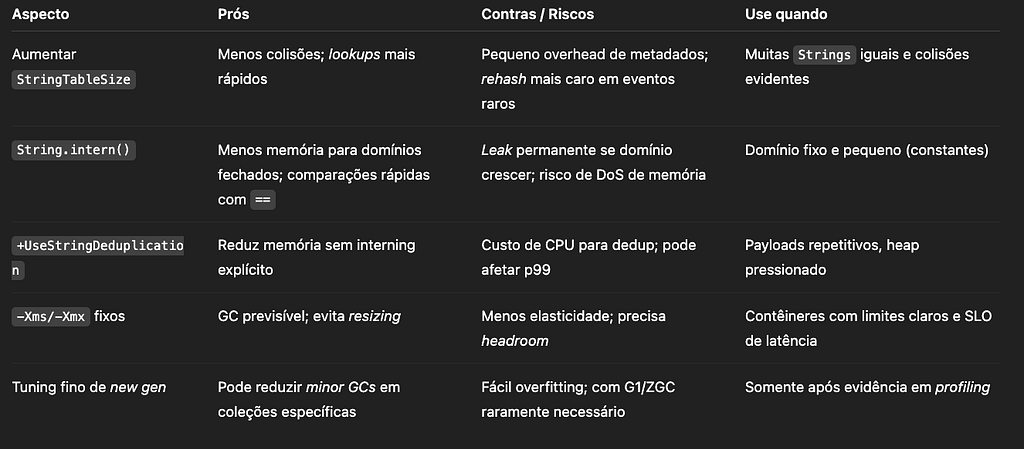This screenshot has height=449, width=1024.
Task: Click the String.intern() code label
Action: point(74,151)
